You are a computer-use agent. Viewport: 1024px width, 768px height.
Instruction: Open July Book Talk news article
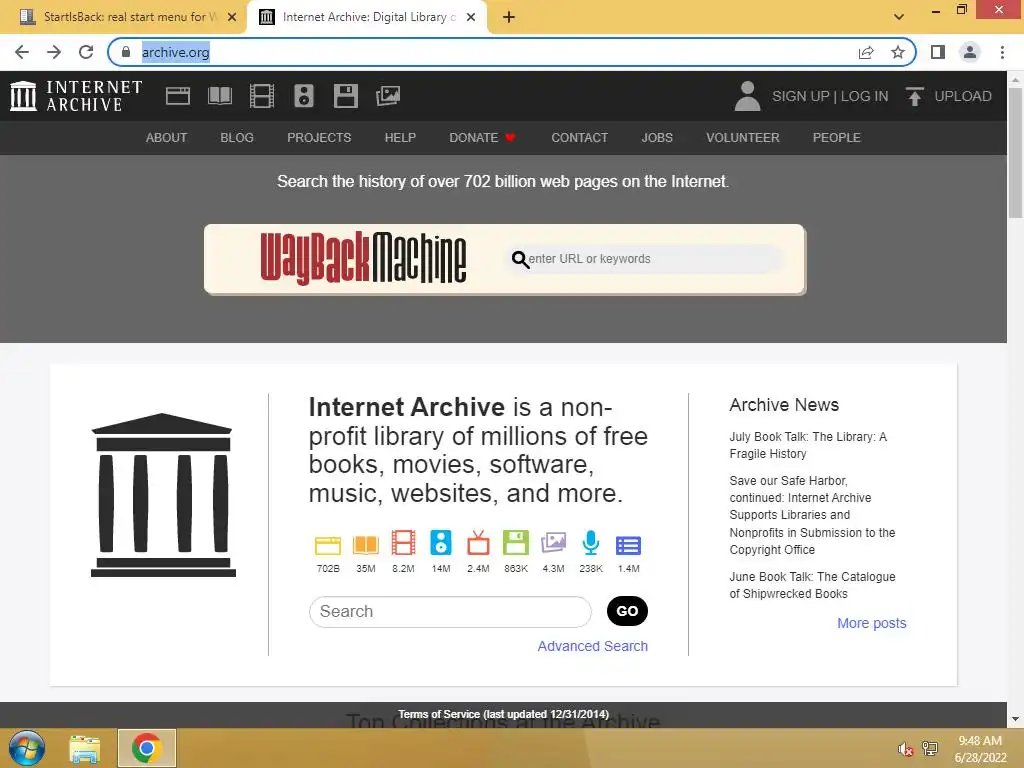[808, 445]
